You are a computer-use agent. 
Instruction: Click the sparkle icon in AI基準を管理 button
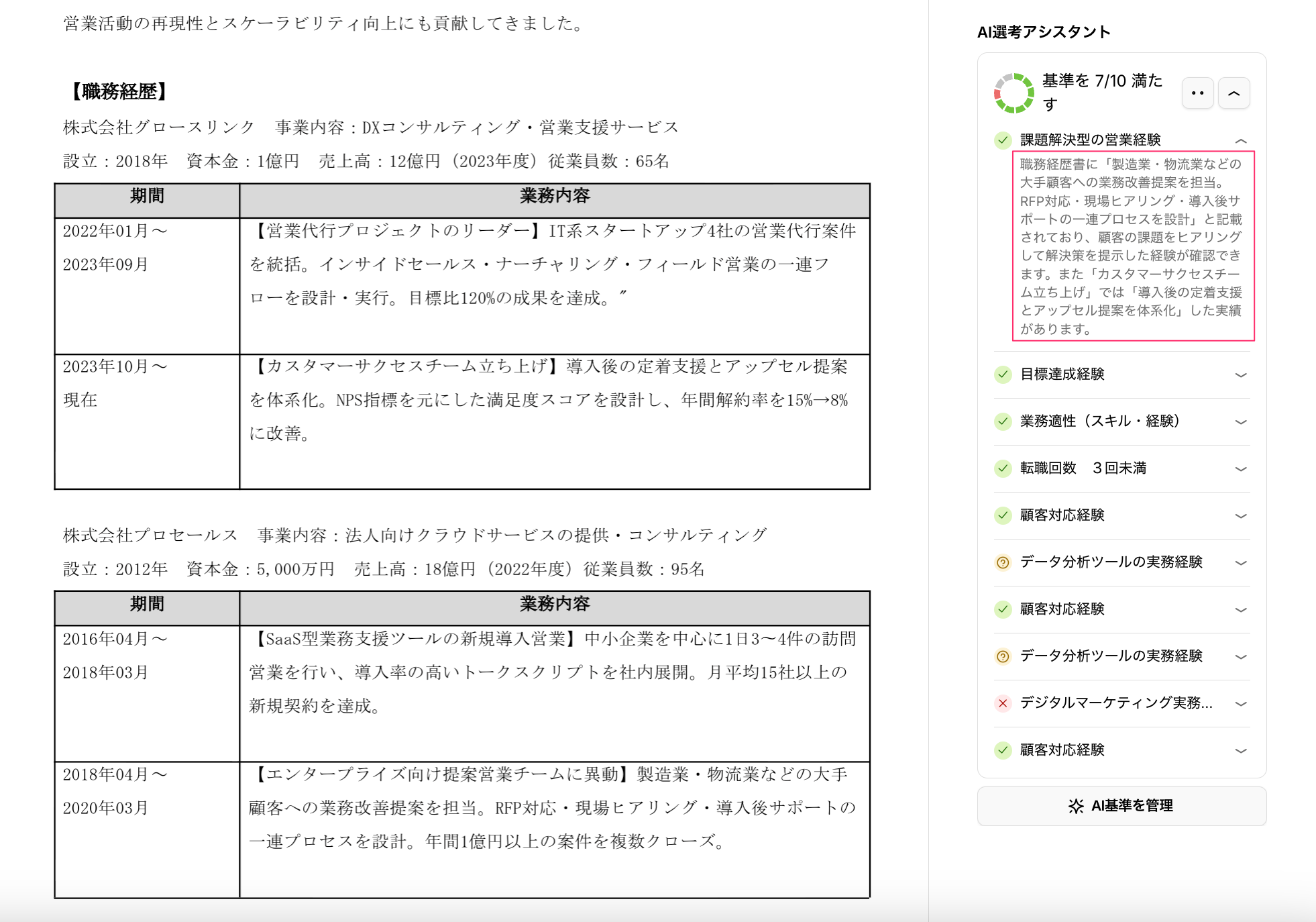pos(1076,806)
